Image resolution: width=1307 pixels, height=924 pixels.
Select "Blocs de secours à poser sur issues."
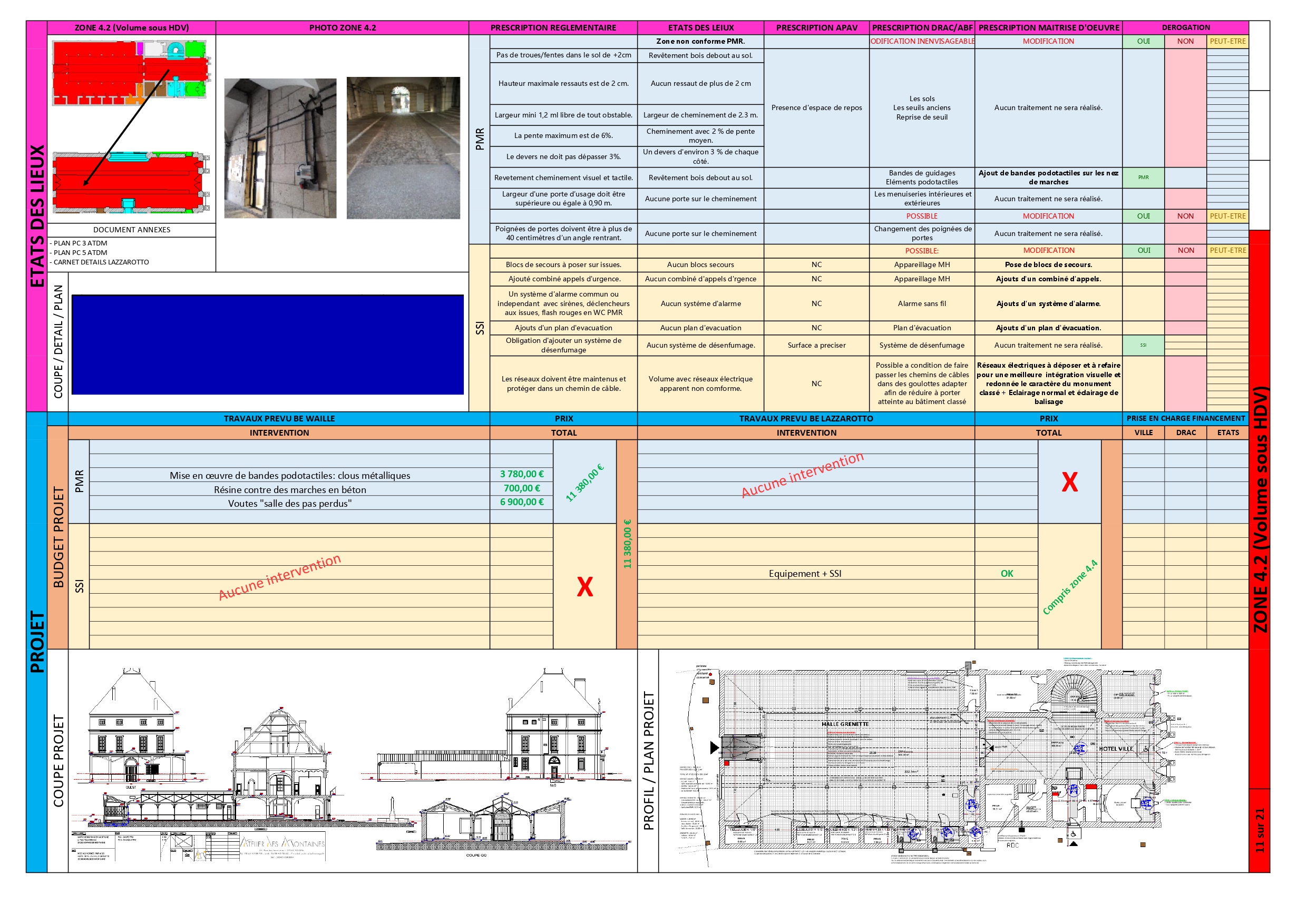[x=563, y=264]
